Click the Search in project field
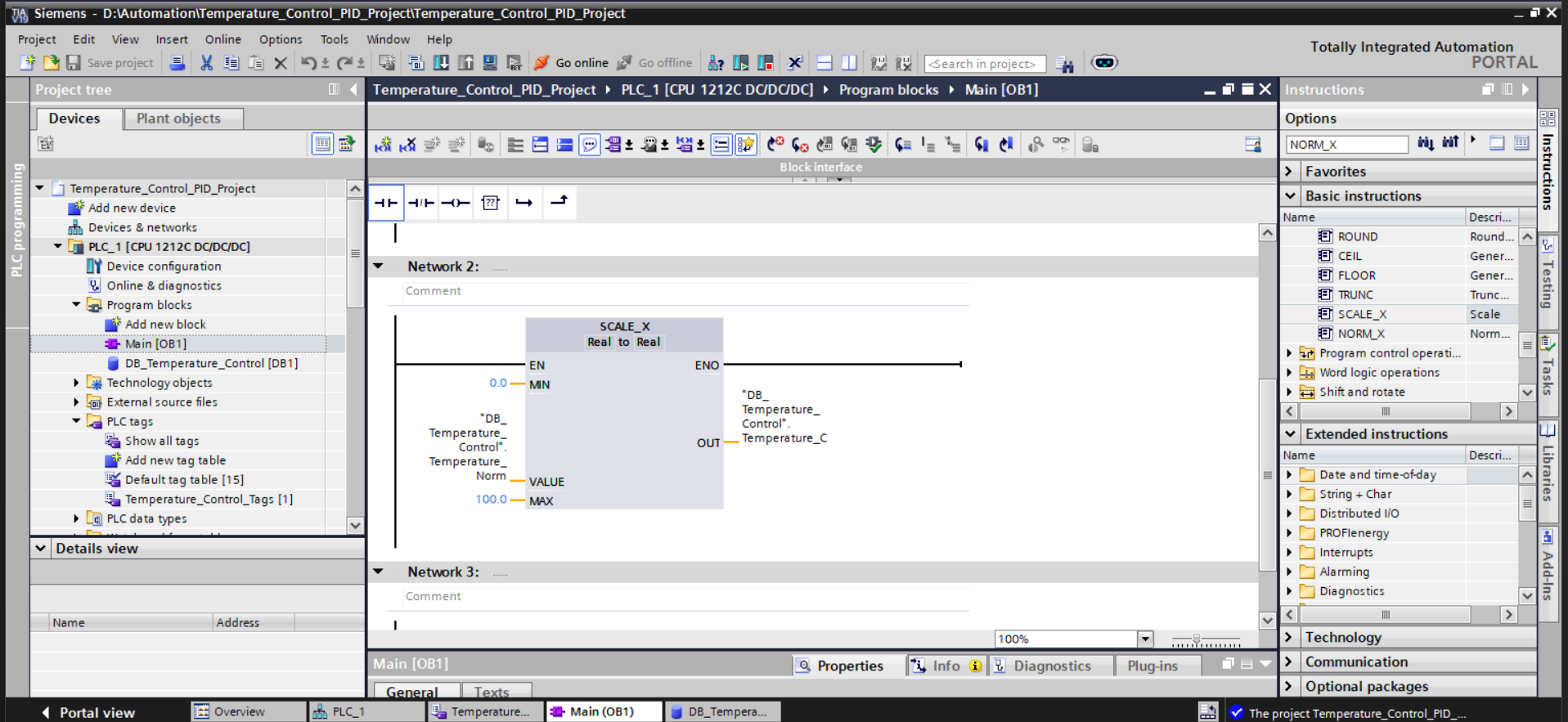Screen dimensions: 1568x722 [x=985, y=64]
